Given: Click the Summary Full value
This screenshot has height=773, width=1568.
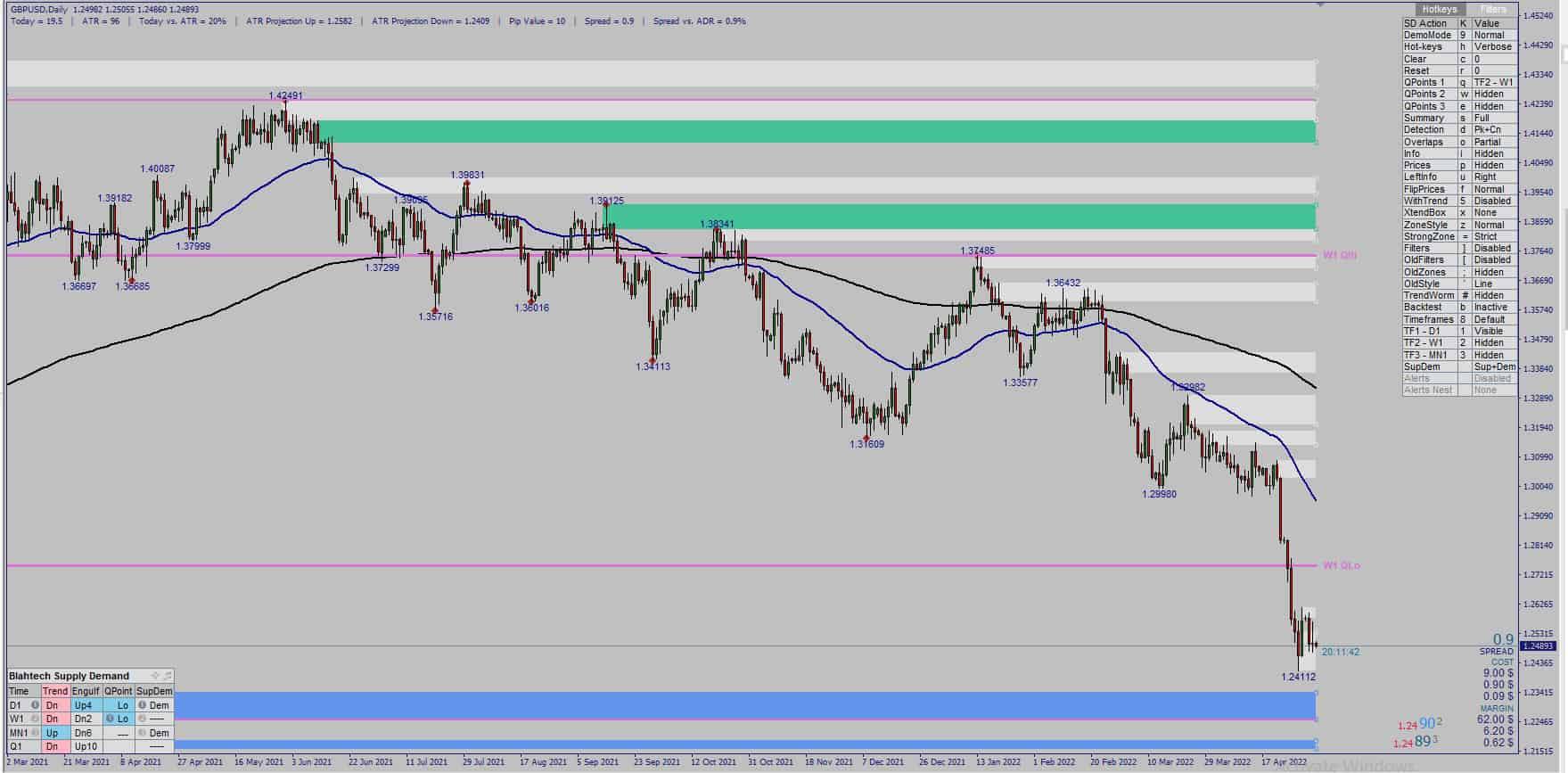Looking at the screenshot, I should tap(1493, 118).
